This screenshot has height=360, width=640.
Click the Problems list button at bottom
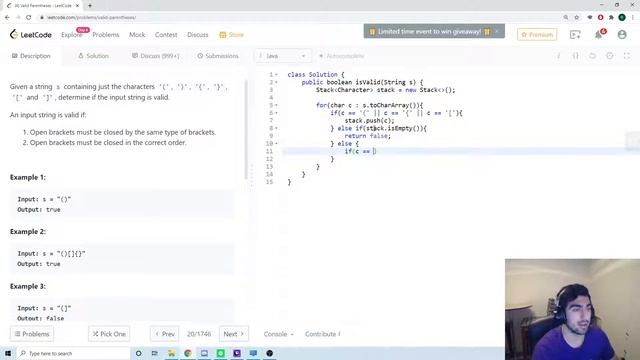[32, 334]
